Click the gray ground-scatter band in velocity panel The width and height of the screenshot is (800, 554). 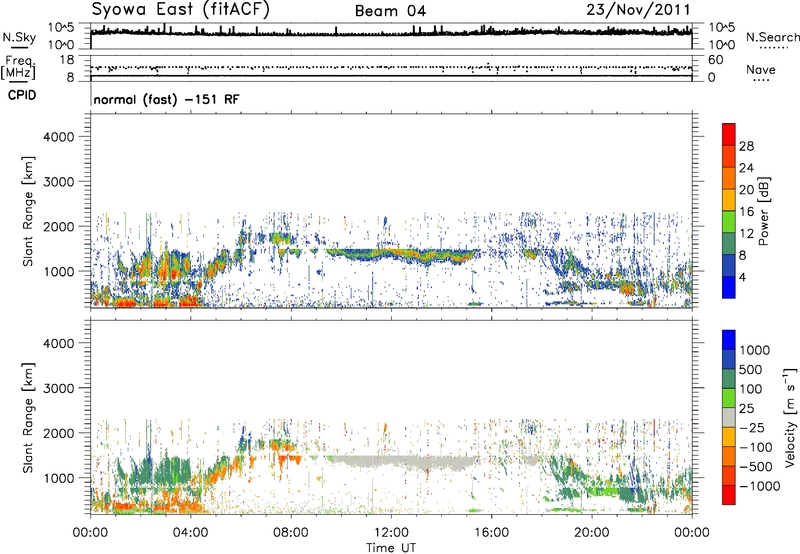click(x=401, y=463)
